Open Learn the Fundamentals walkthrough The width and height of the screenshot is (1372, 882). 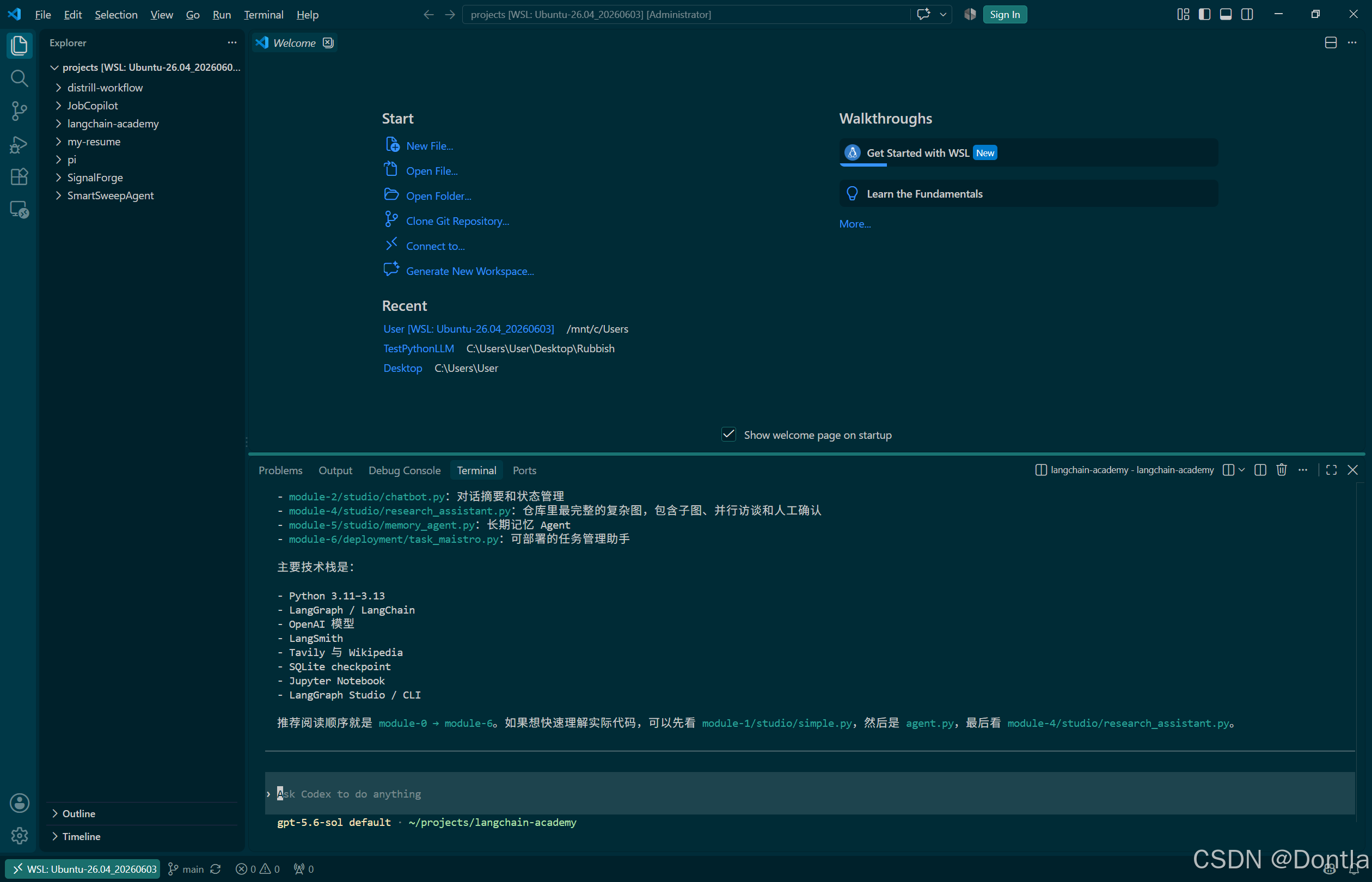(x=1028, y=194)
